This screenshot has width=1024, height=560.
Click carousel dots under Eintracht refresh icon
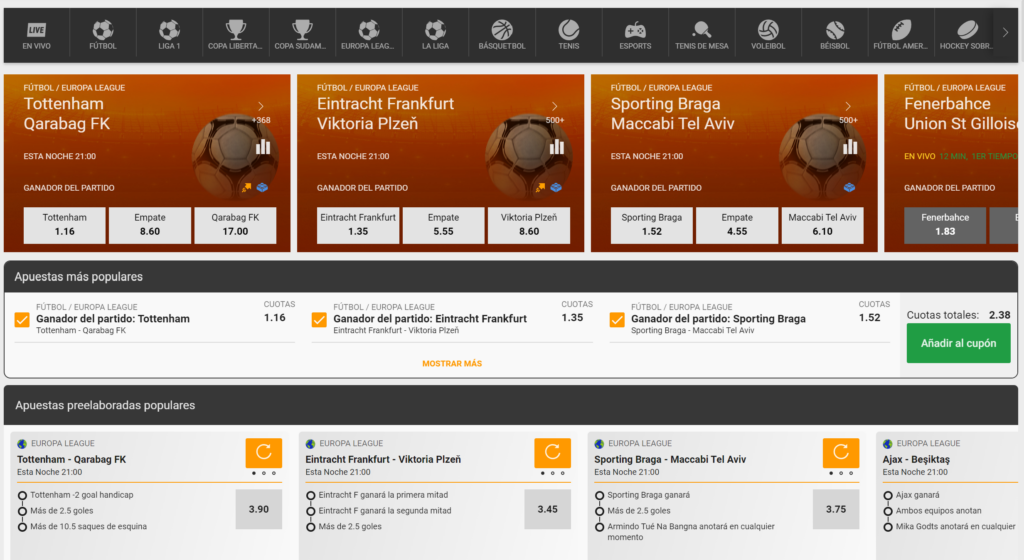coord(552,473)
